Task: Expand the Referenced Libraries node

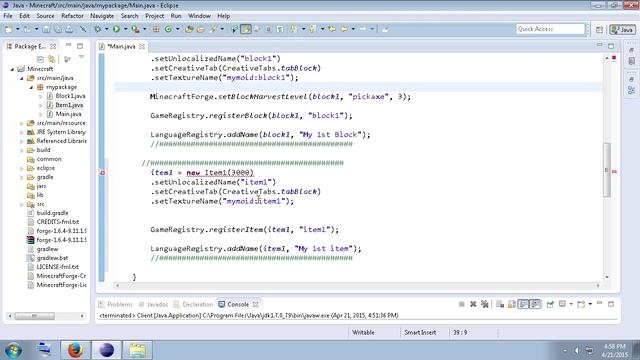Action: [x=22, y=141]
